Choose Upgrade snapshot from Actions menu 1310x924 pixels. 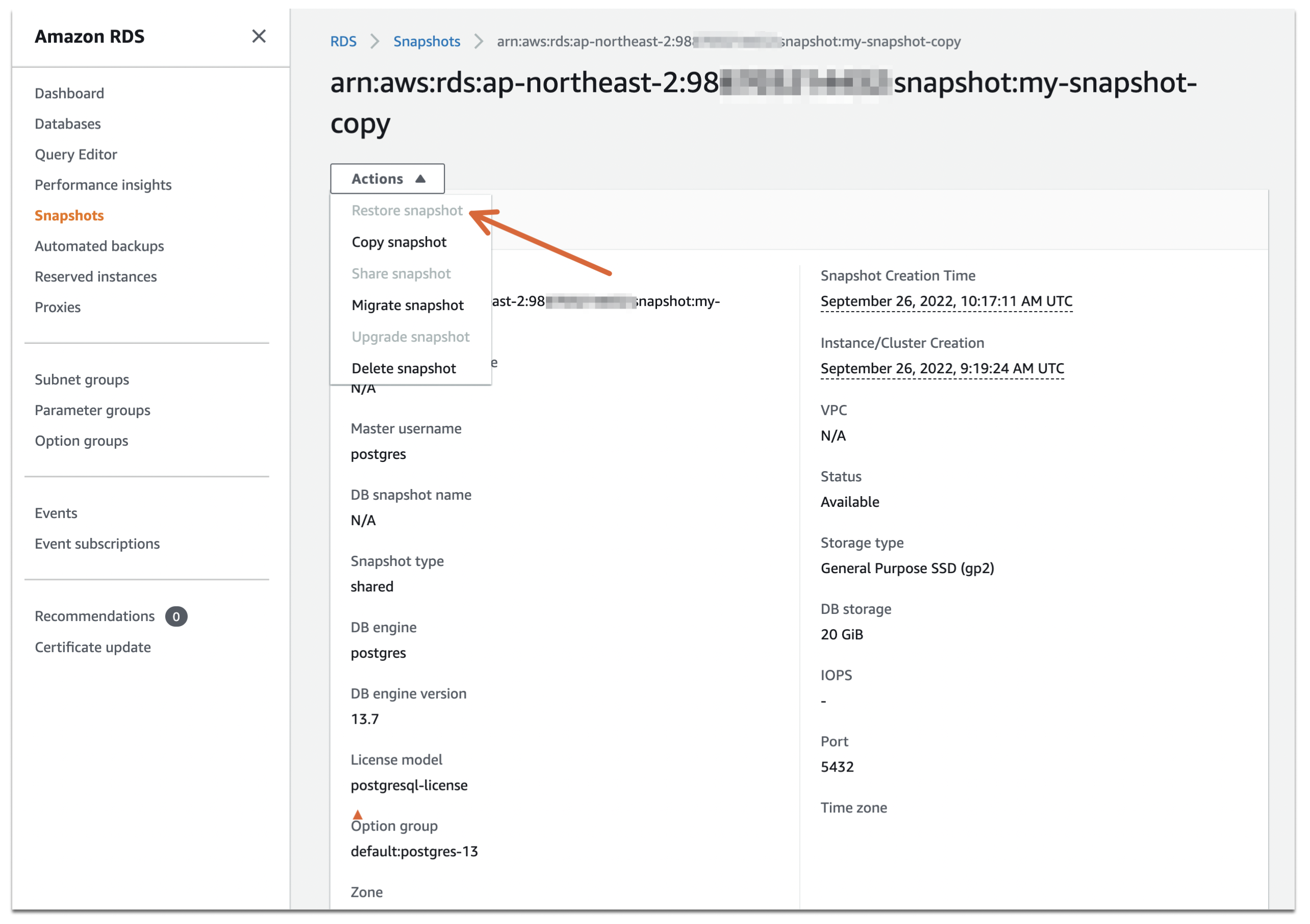tap(411, 337)
